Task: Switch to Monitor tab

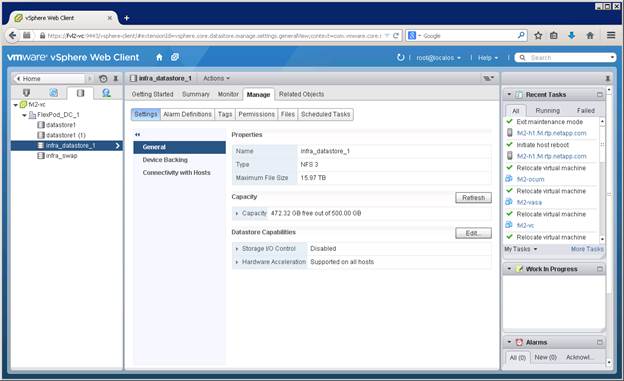Action: [x=228, y=94]
